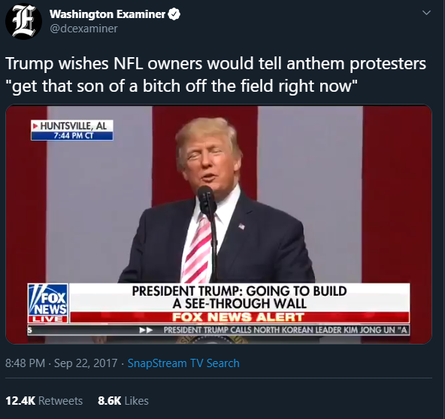Expand the tweet options chevron
This screenshot has height=419, width=445.
(x=426, y=13)
